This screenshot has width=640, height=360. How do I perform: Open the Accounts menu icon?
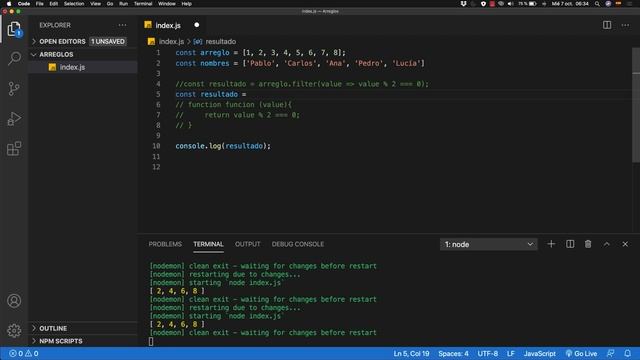point(14,301)
